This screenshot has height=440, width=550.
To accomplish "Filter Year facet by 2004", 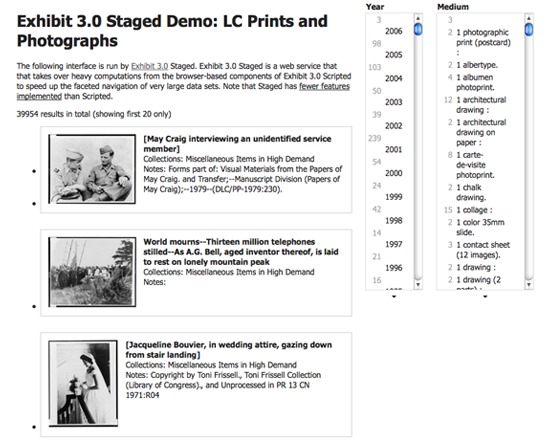I will 394,79.
